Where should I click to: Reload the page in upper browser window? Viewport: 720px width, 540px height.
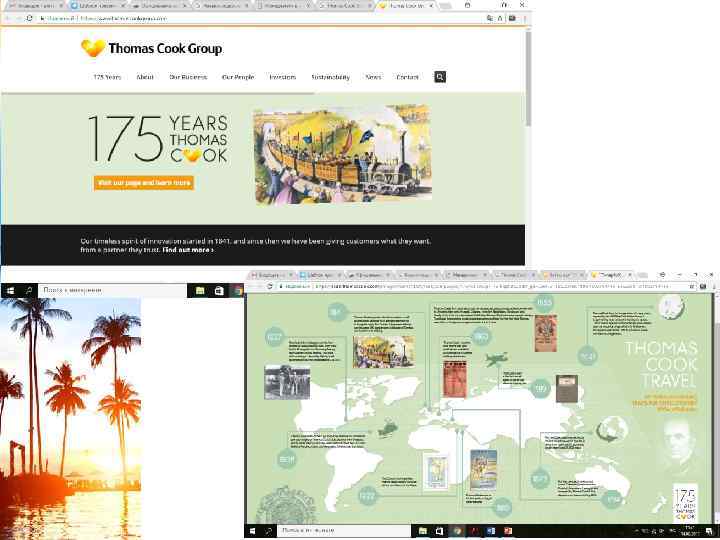(x=29, y=18)
